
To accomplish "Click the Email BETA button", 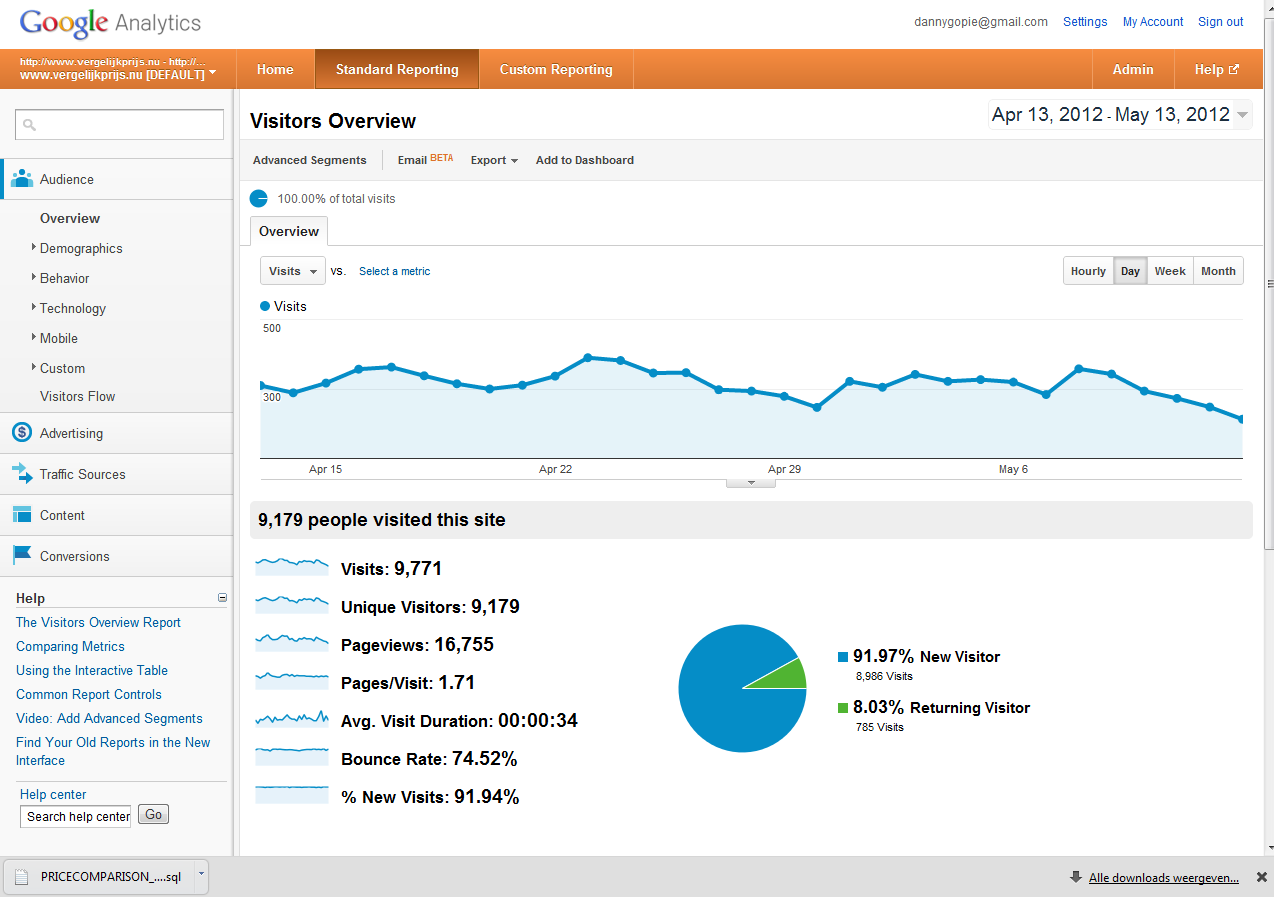I will click(x=425, y=159).
